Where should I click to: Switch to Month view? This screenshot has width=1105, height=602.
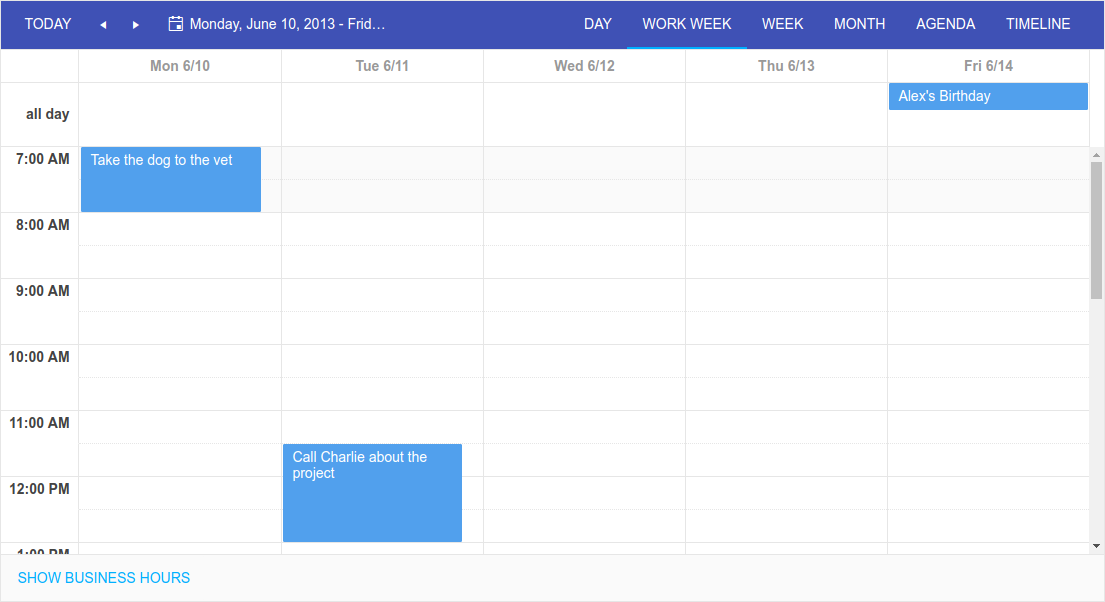[859, 24]
